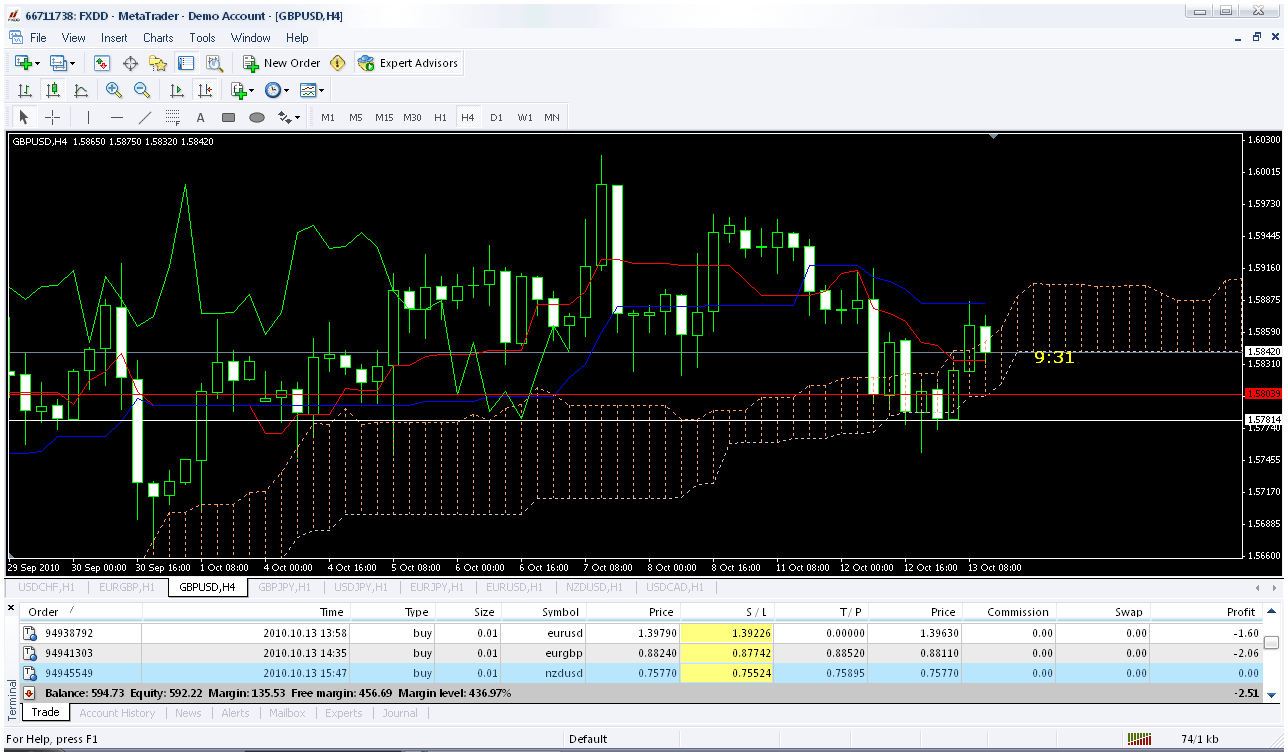Image resolution: width=1288 pixels, height=752 pixels.
Task: Switch to the EURGBP,H1 chart tab
Action: click(x=127, y=587)
